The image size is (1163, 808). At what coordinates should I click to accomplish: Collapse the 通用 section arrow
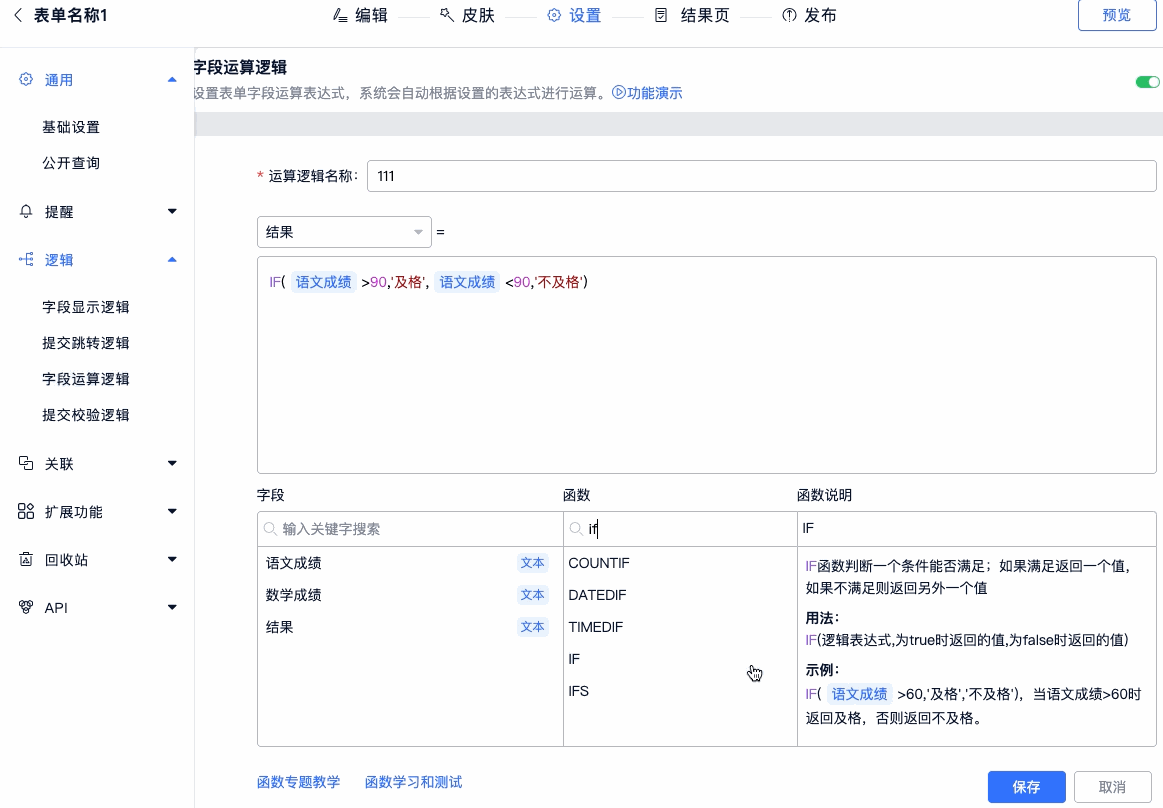[172, 80]
